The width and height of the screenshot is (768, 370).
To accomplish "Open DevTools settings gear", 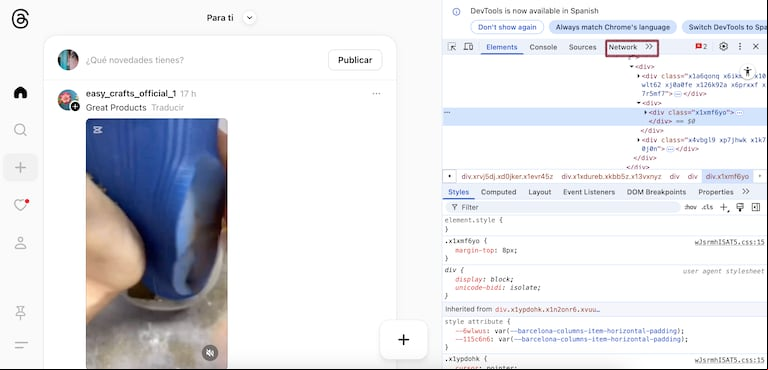I will (x=723, y=47).
